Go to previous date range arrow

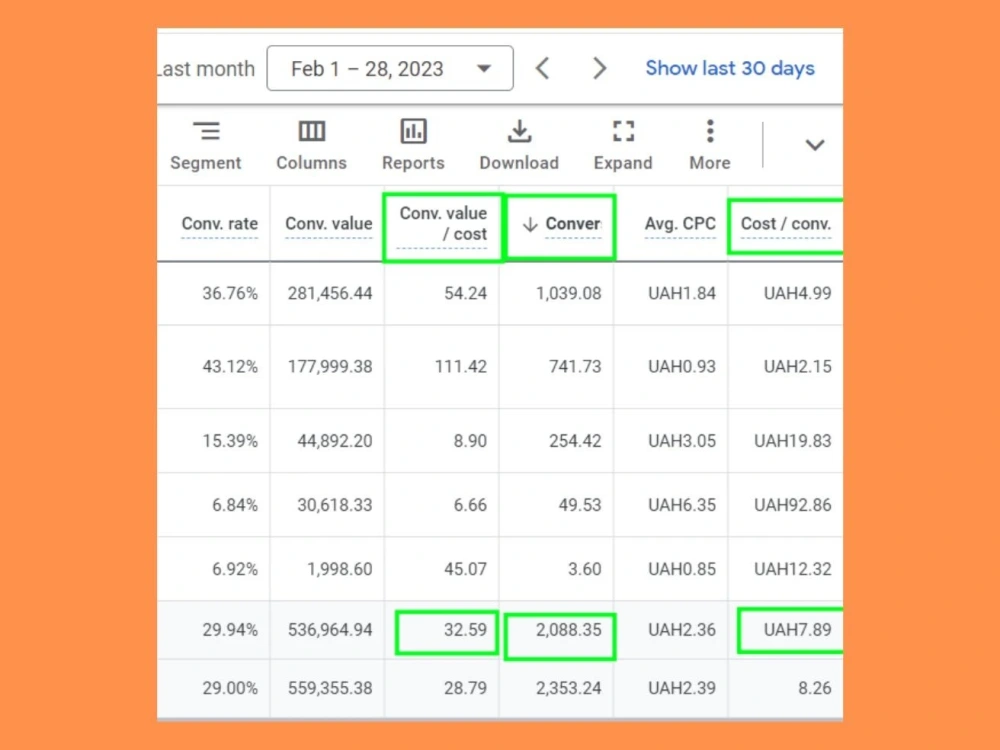(543, 68)
